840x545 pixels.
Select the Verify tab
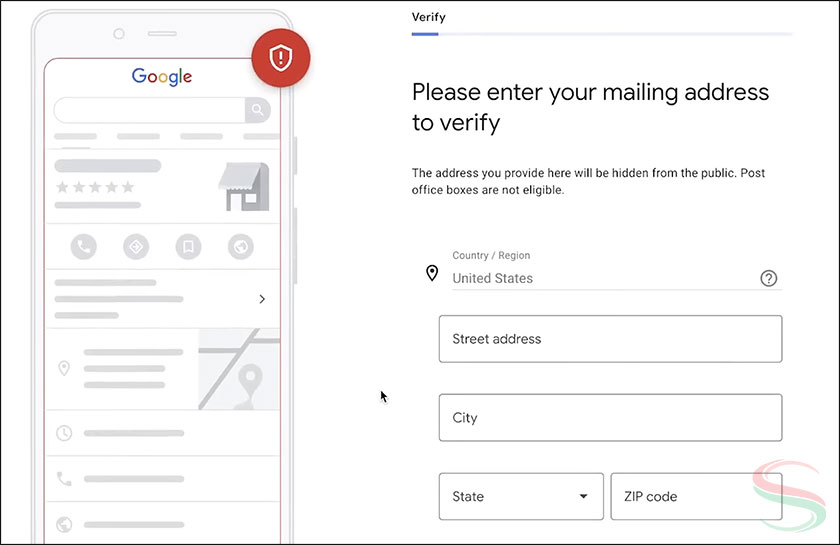click(428, 17)
